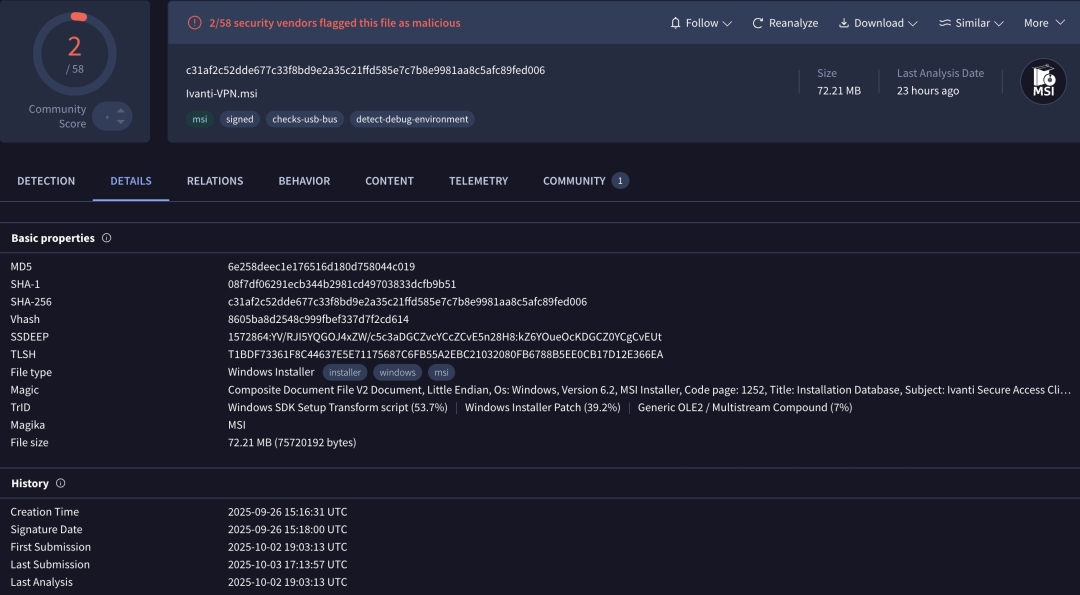Click the Reanalyze refresh icon
The height and width of the screenshot is (595, 1080).
[758, 23]
